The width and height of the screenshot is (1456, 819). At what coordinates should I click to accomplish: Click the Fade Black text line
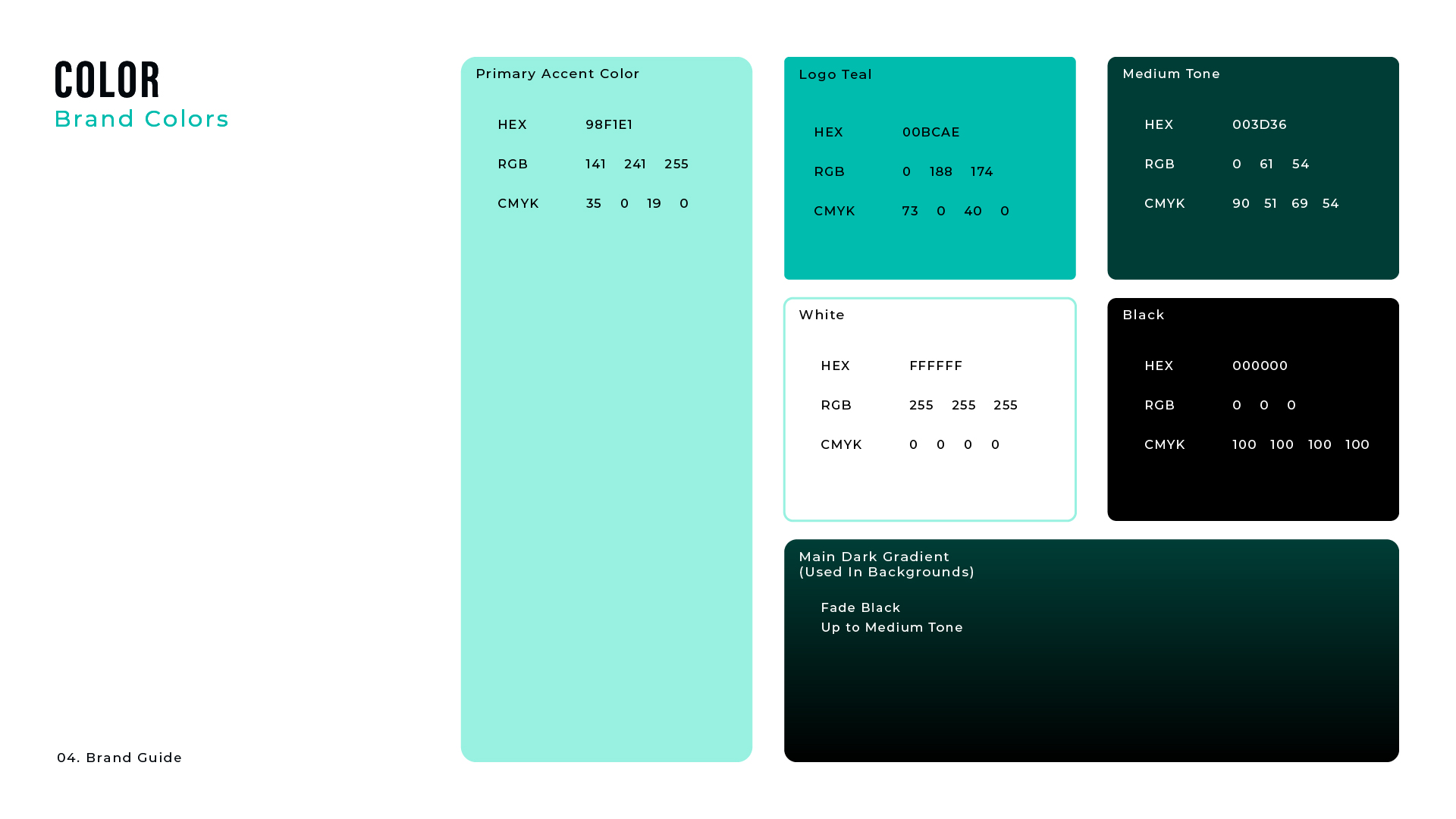point(860,607)
